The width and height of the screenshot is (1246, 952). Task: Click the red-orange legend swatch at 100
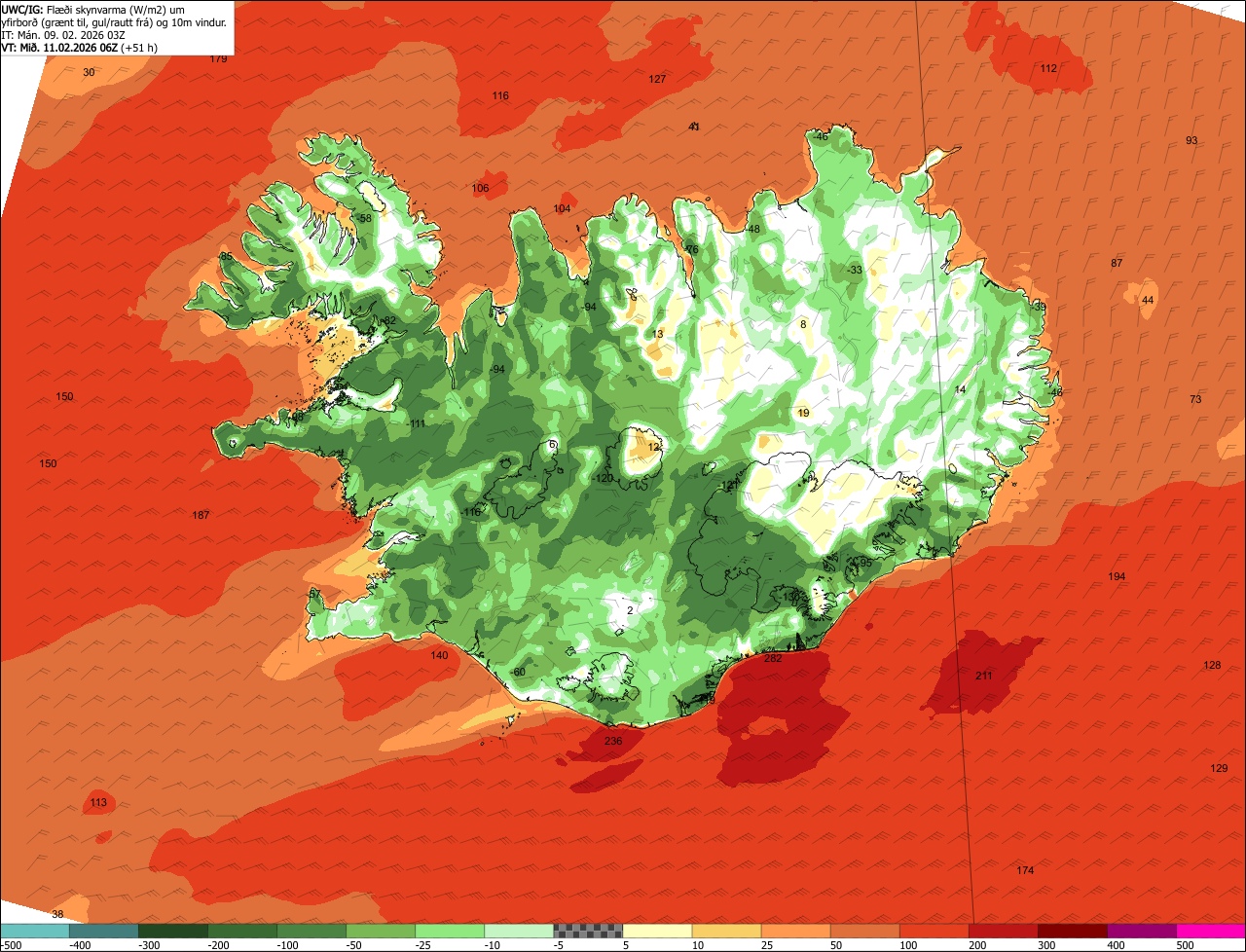934,931
